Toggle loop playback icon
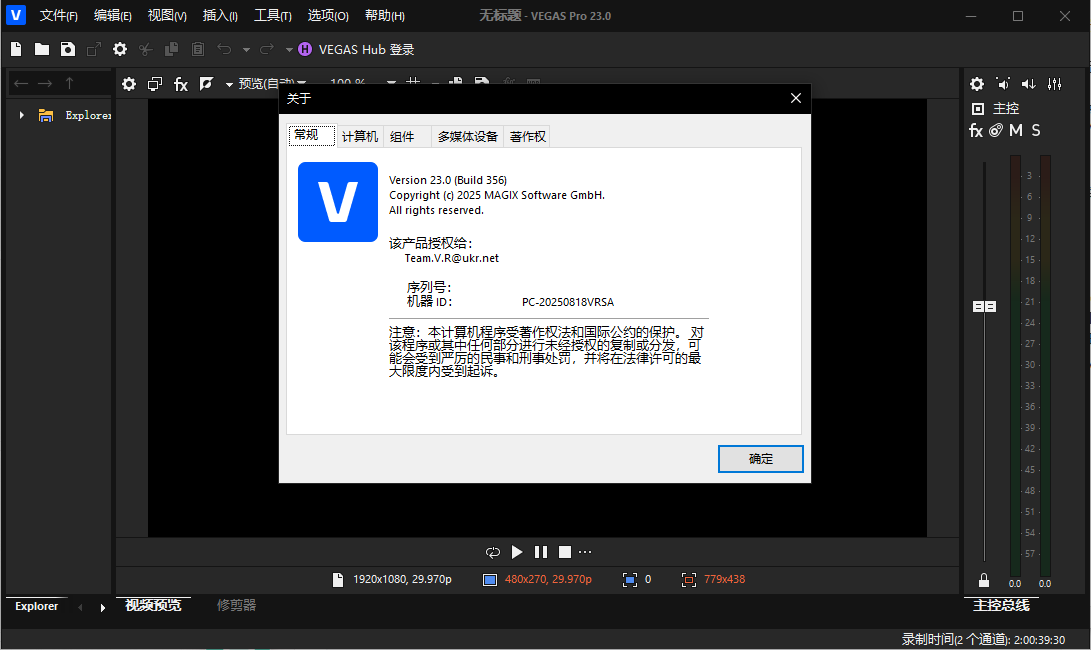 (493, 552)
